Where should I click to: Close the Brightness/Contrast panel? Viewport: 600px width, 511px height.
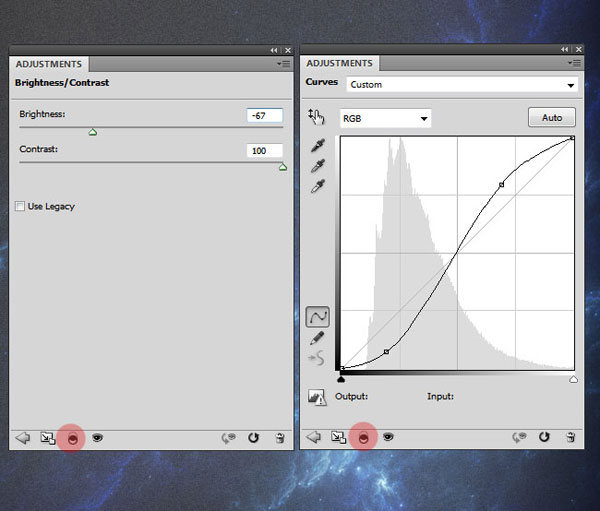(x=288, y=50)
